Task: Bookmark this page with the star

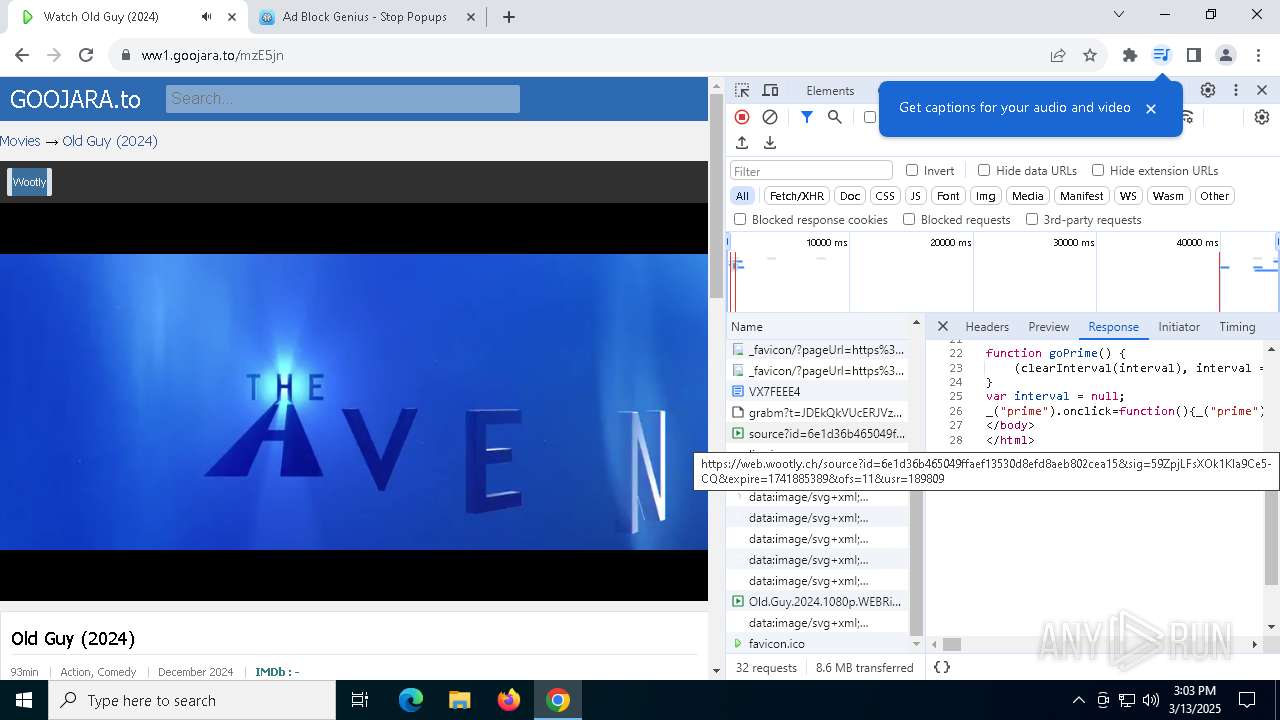Action: coord(1090,55)
